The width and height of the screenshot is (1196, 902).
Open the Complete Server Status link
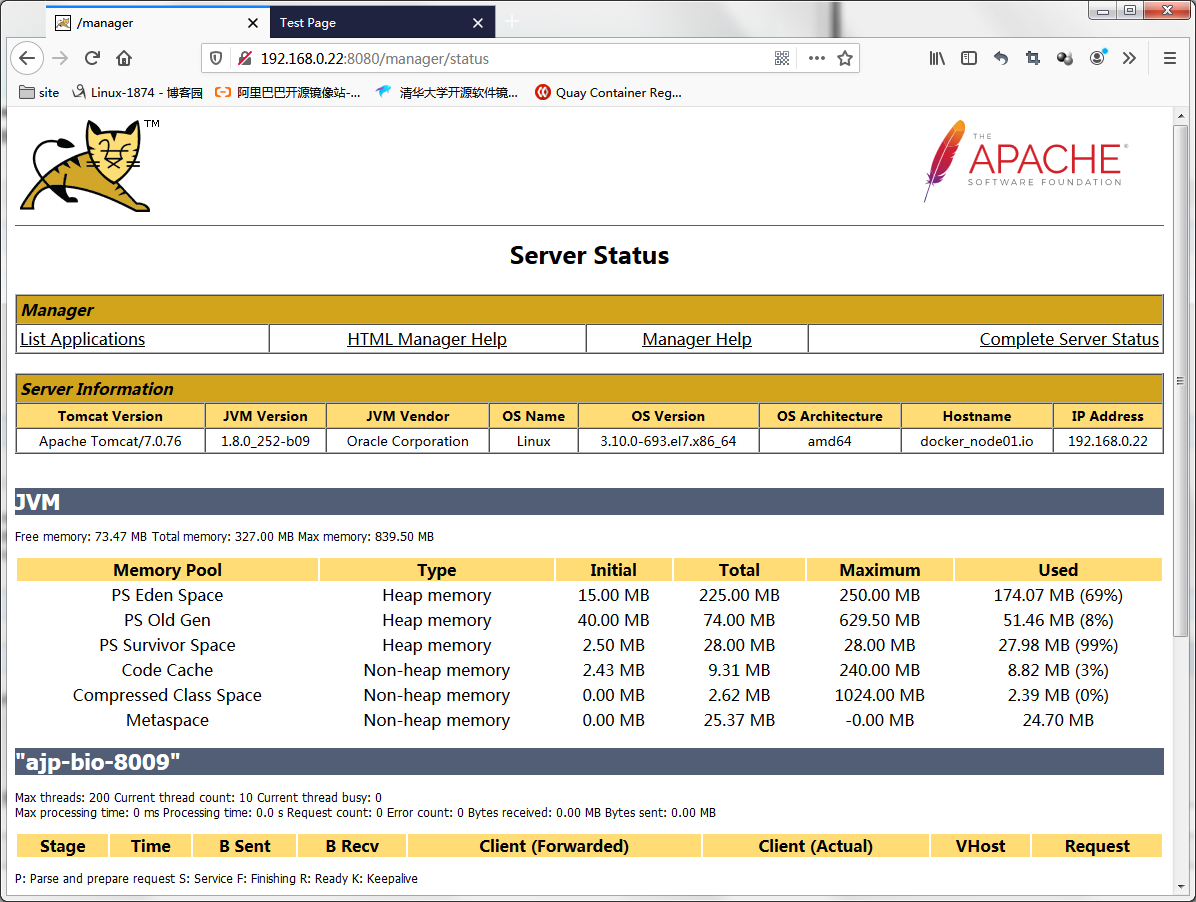click(x=1069, y=339)
